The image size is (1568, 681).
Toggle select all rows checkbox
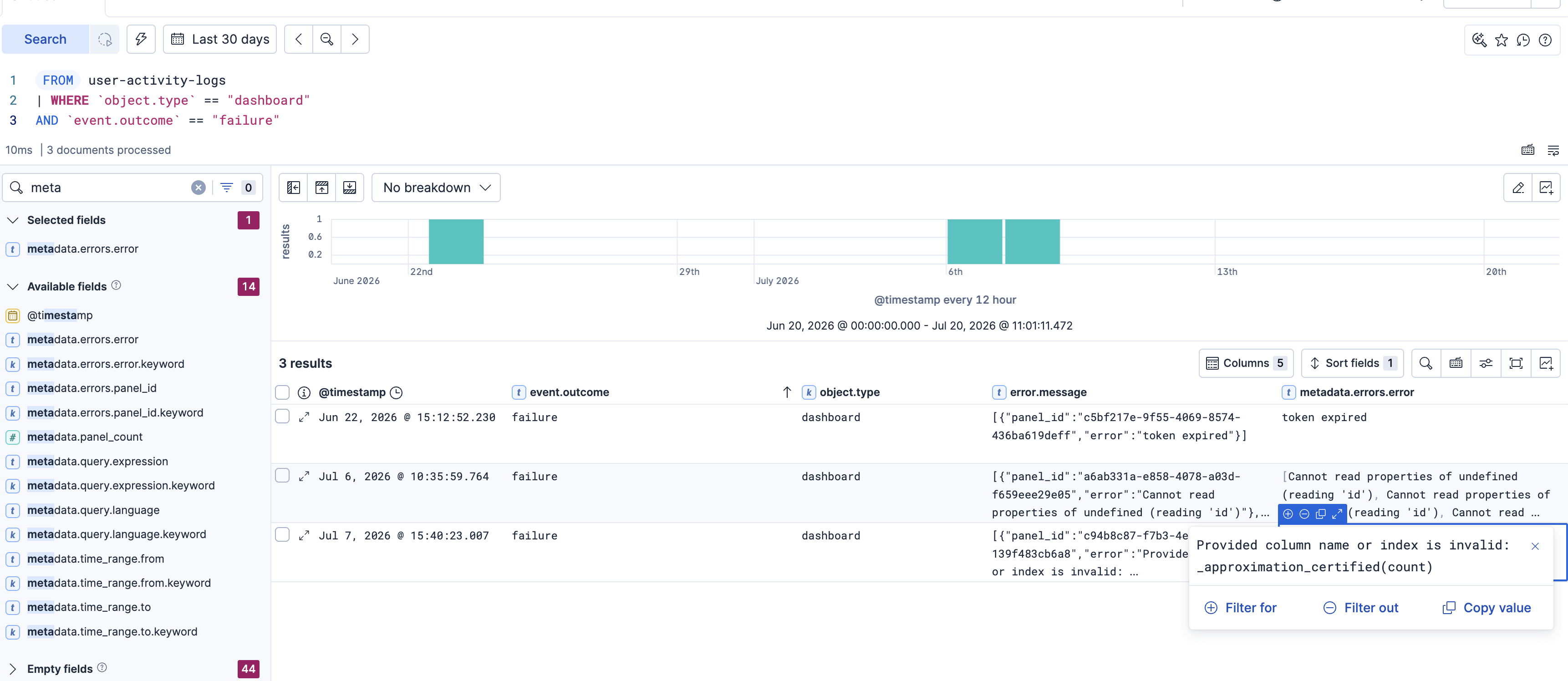[x=282, y=392]
